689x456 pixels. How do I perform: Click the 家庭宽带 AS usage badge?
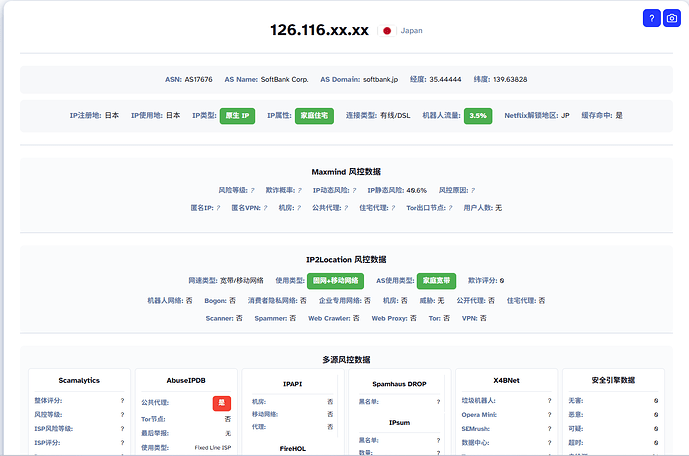[436, 281]
